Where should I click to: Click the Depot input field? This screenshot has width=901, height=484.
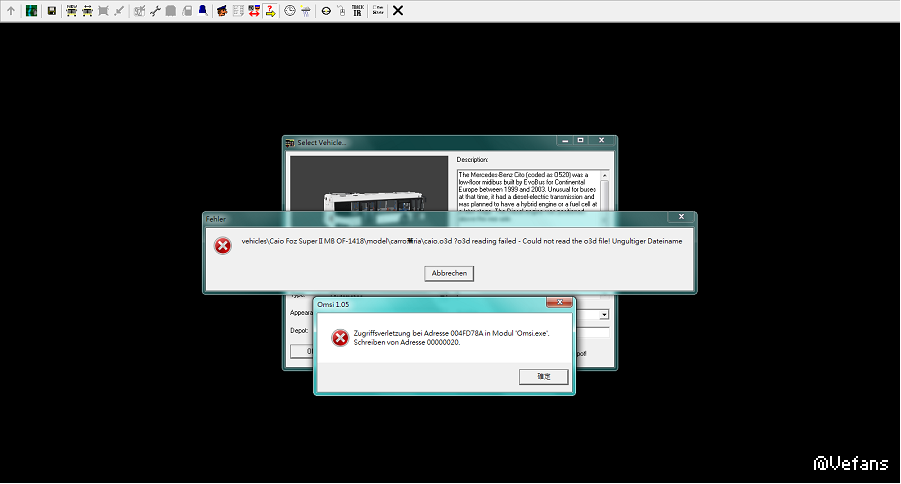592,332
